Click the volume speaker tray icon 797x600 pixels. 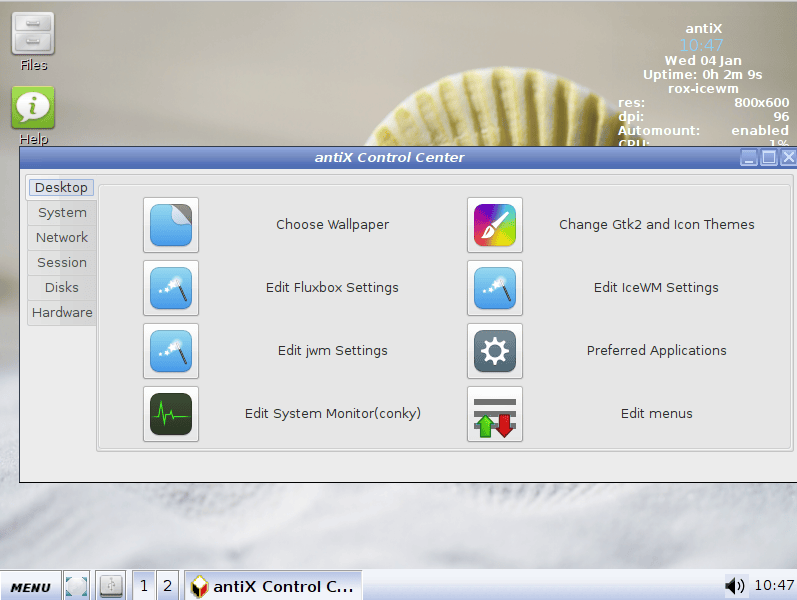(735, 586)
